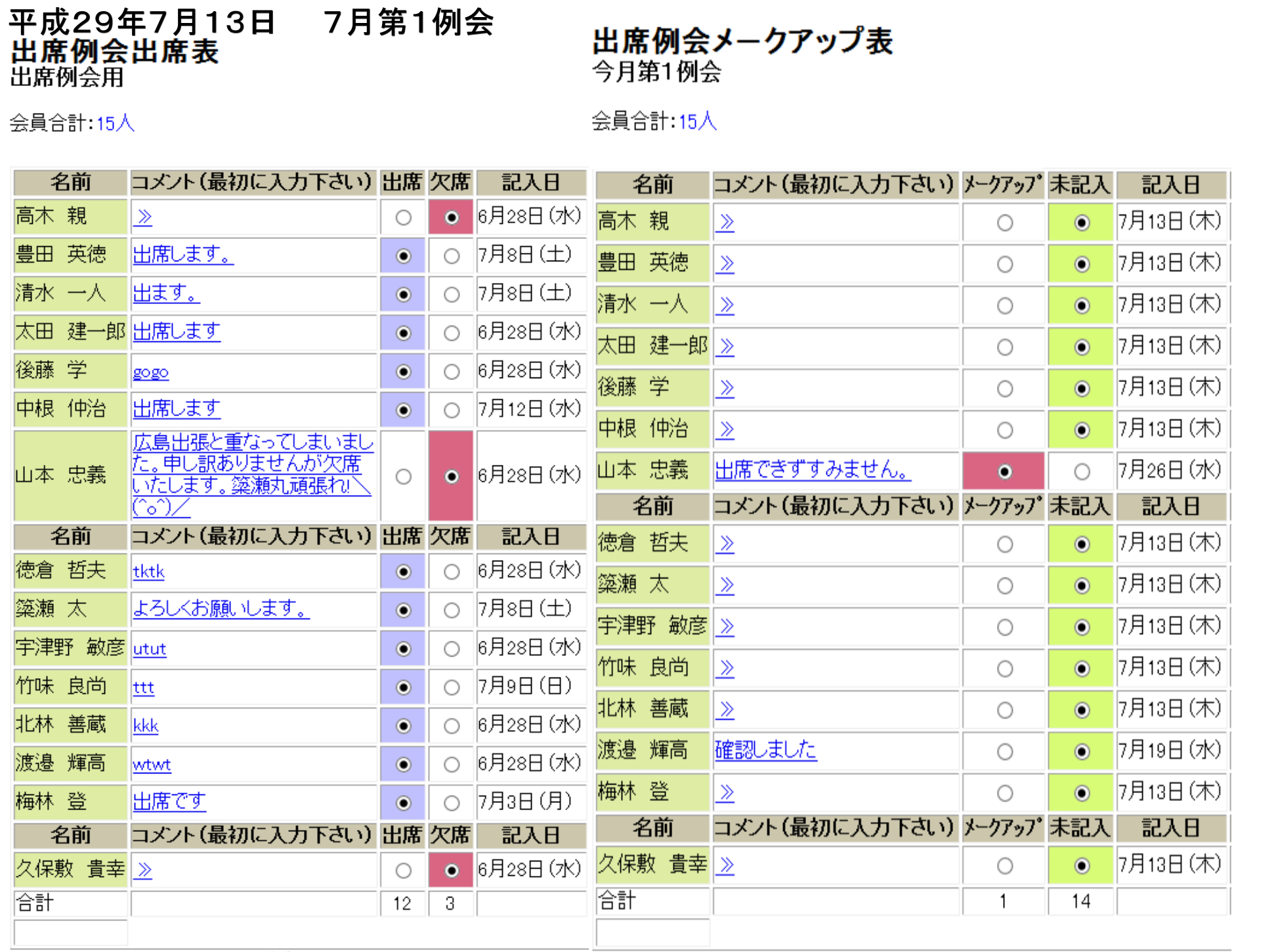
Task: Open 久保敷 貴幸 comment arrow in attendance table
Action: (143, 871)
